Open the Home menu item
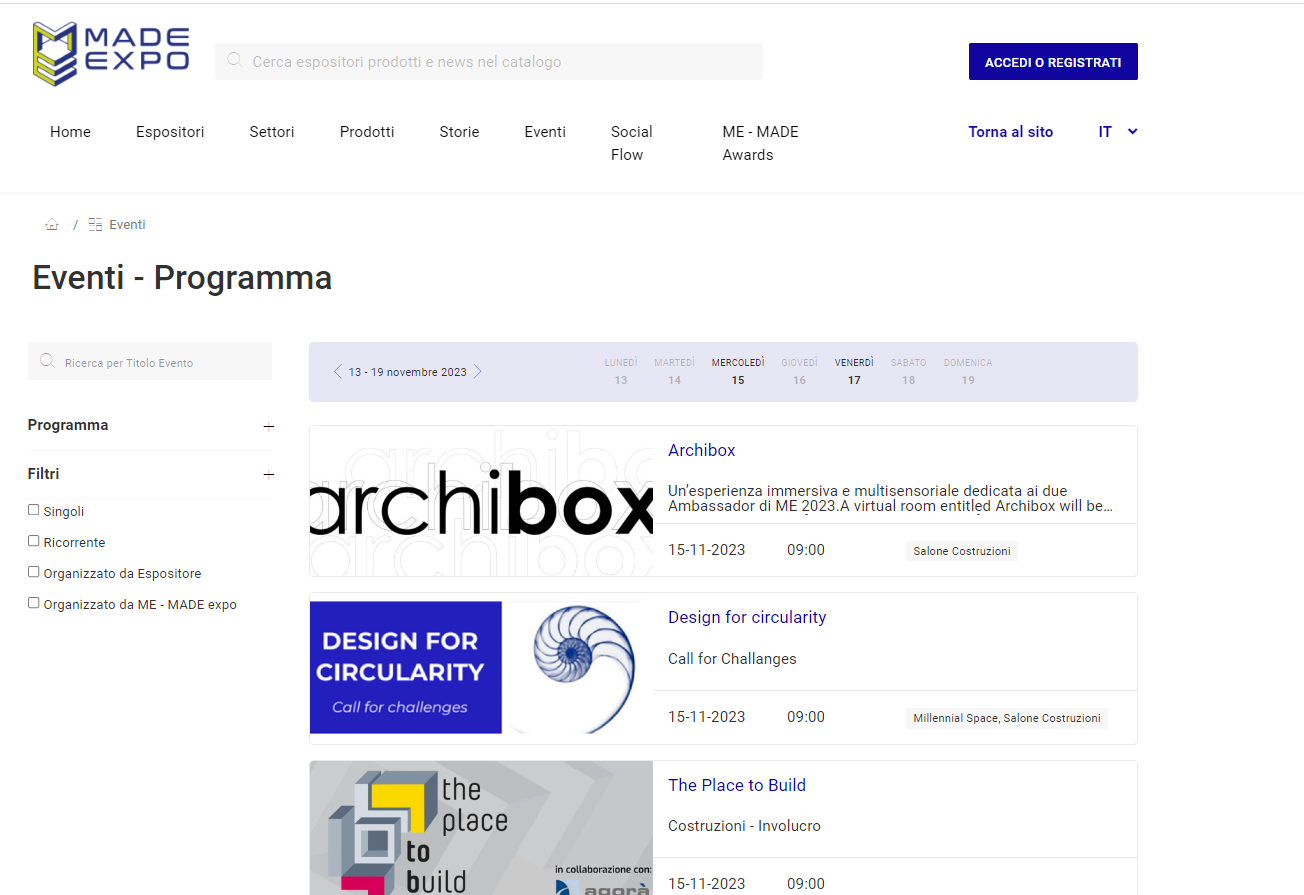This screenshot has height=895, width=1304. coord(70,132)
